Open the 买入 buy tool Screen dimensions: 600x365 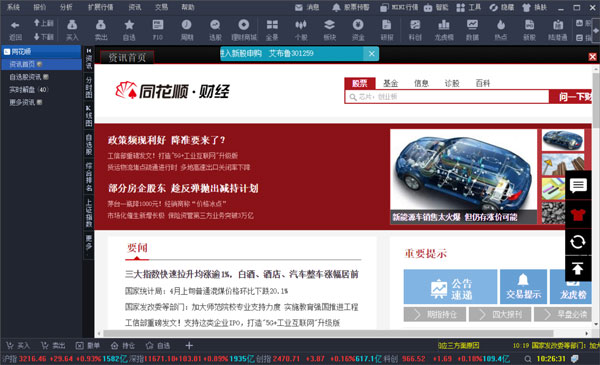[x=72, y=30]
